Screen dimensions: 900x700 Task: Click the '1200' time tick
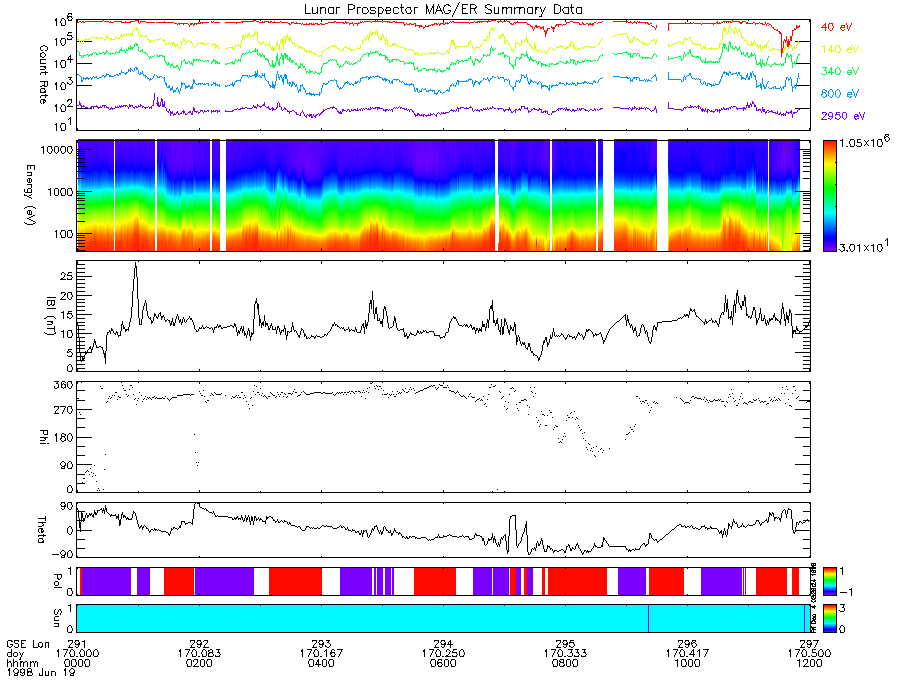click(809, 663)
